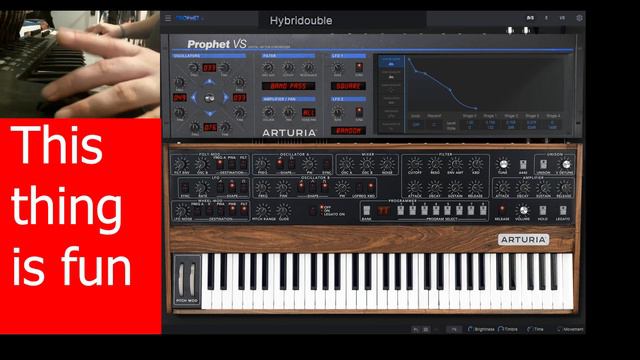Open the LFO 2 Random waveform display
This screenshot has height=360, width=640.
(348, 131)
